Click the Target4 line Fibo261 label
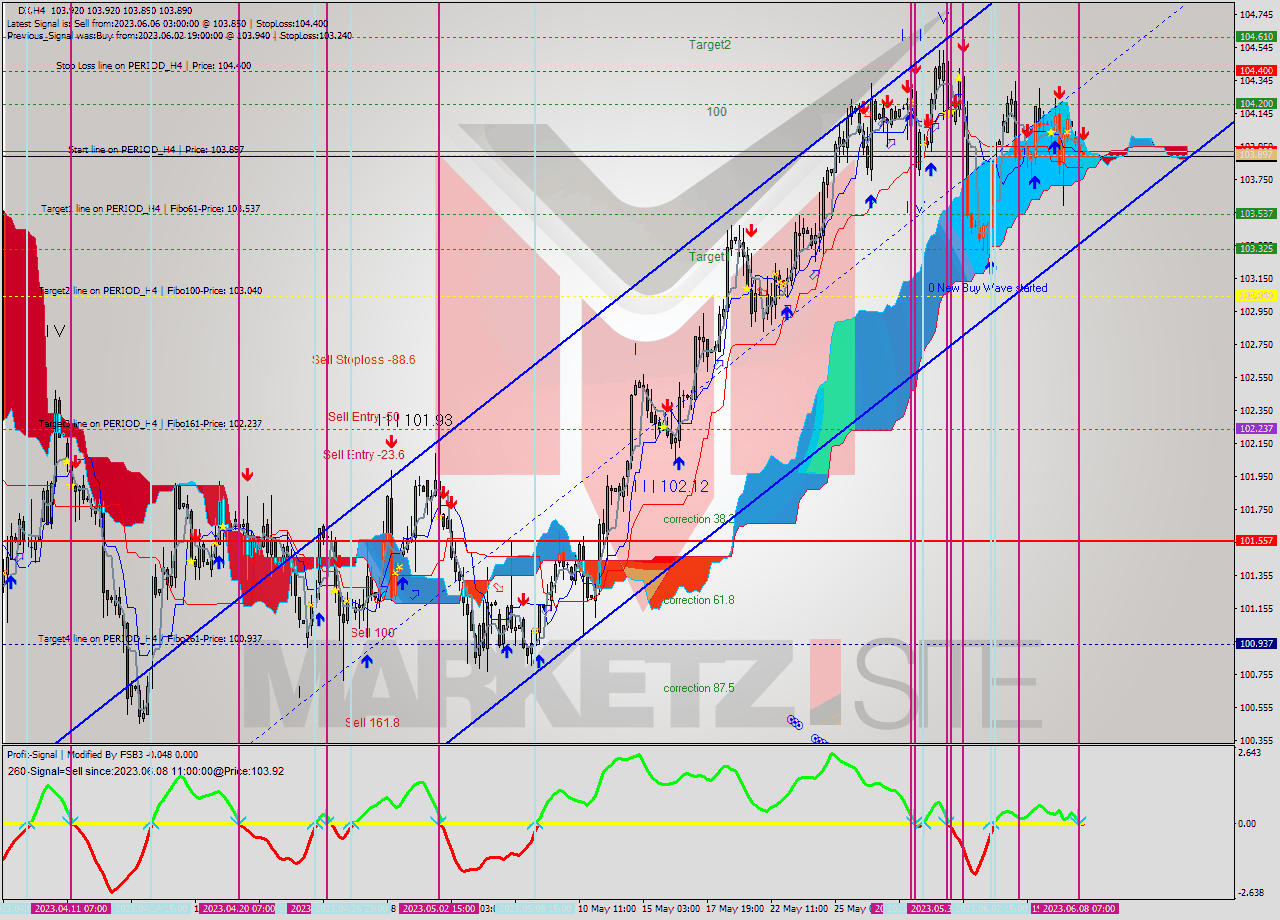The height and width of the screenshot is (920, 1280). click(x=150, y=638)
